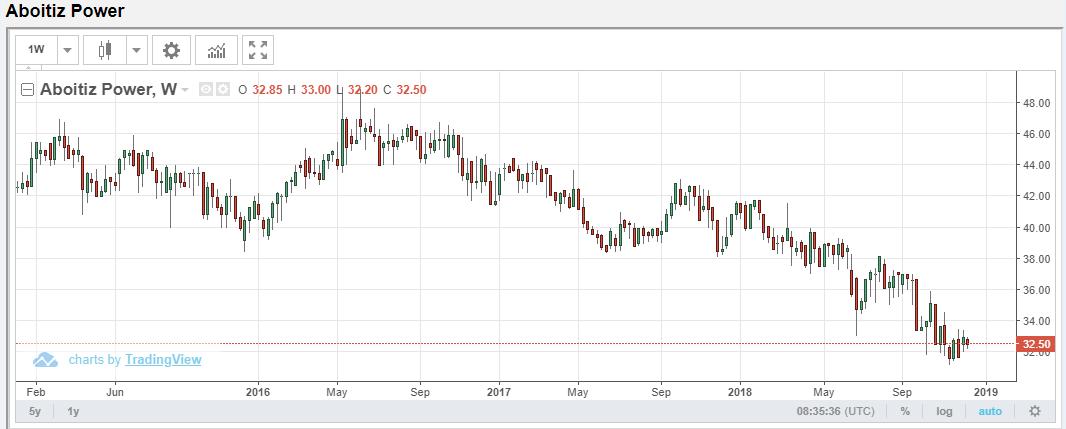Switch to the 5y time range
The width and height of the screenshot is (1066, 429).
(35, 411)
